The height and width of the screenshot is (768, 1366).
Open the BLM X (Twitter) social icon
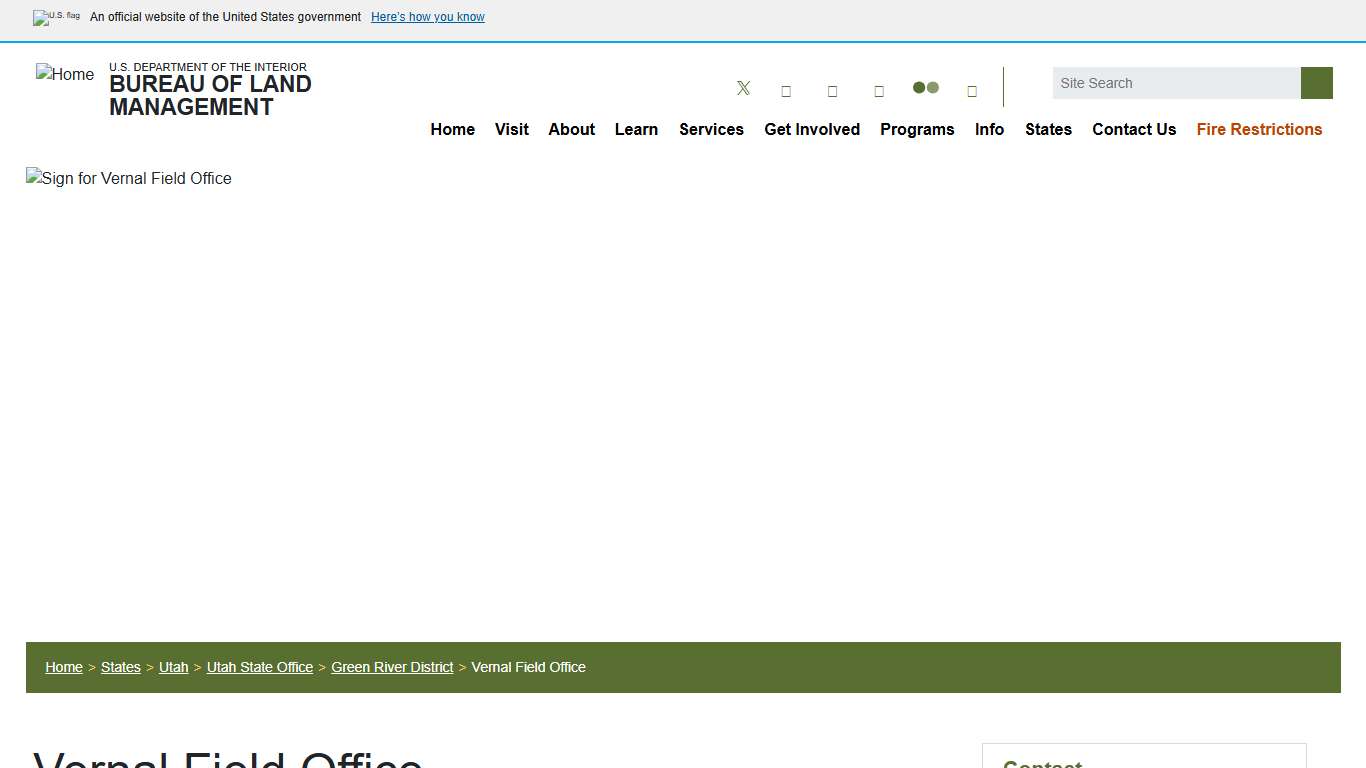pos(743,88)
